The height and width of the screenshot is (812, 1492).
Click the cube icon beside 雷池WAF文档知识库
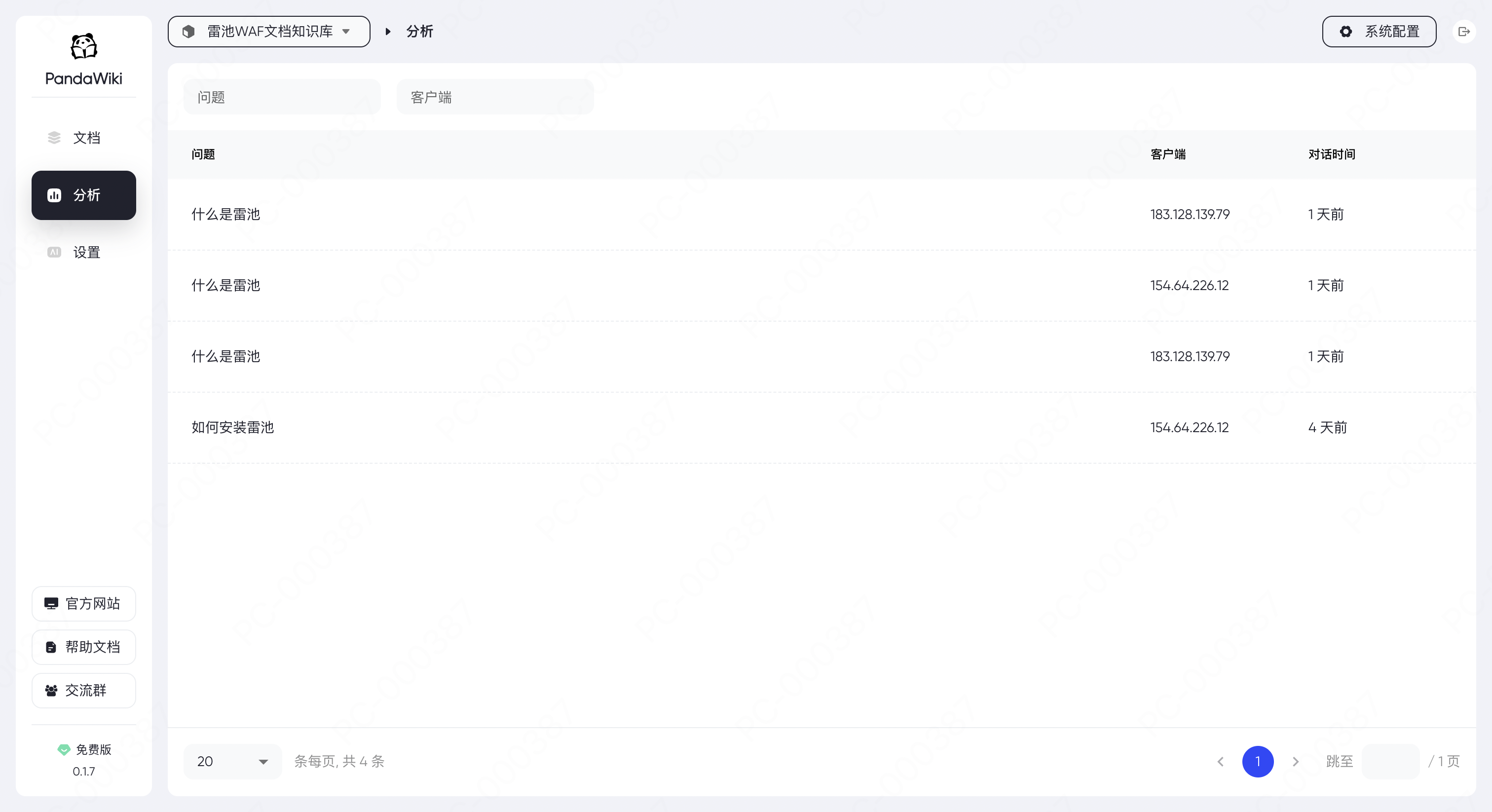[x=188, y=32]
